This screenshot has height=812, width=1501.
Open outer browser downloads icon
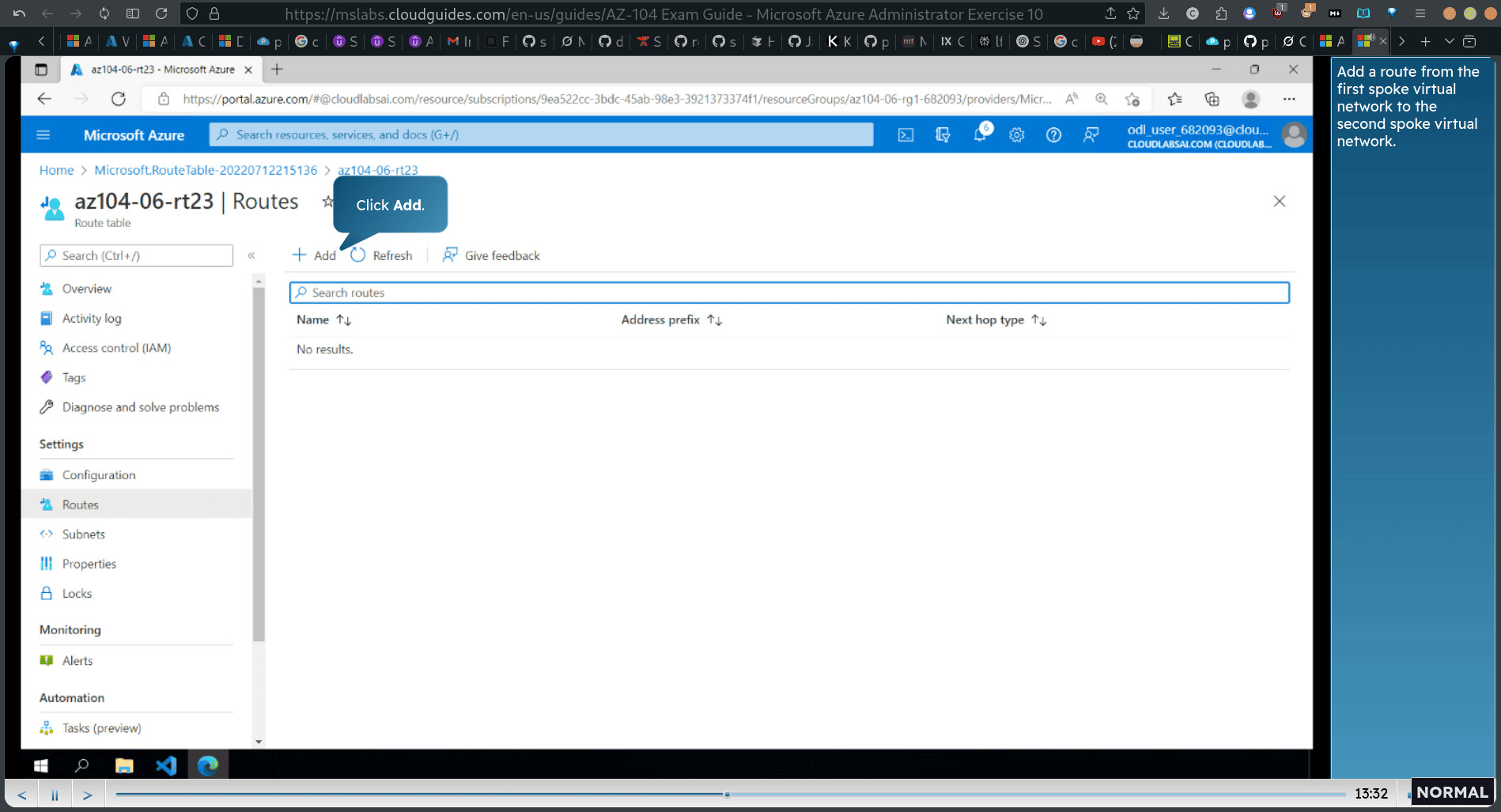1163,13
